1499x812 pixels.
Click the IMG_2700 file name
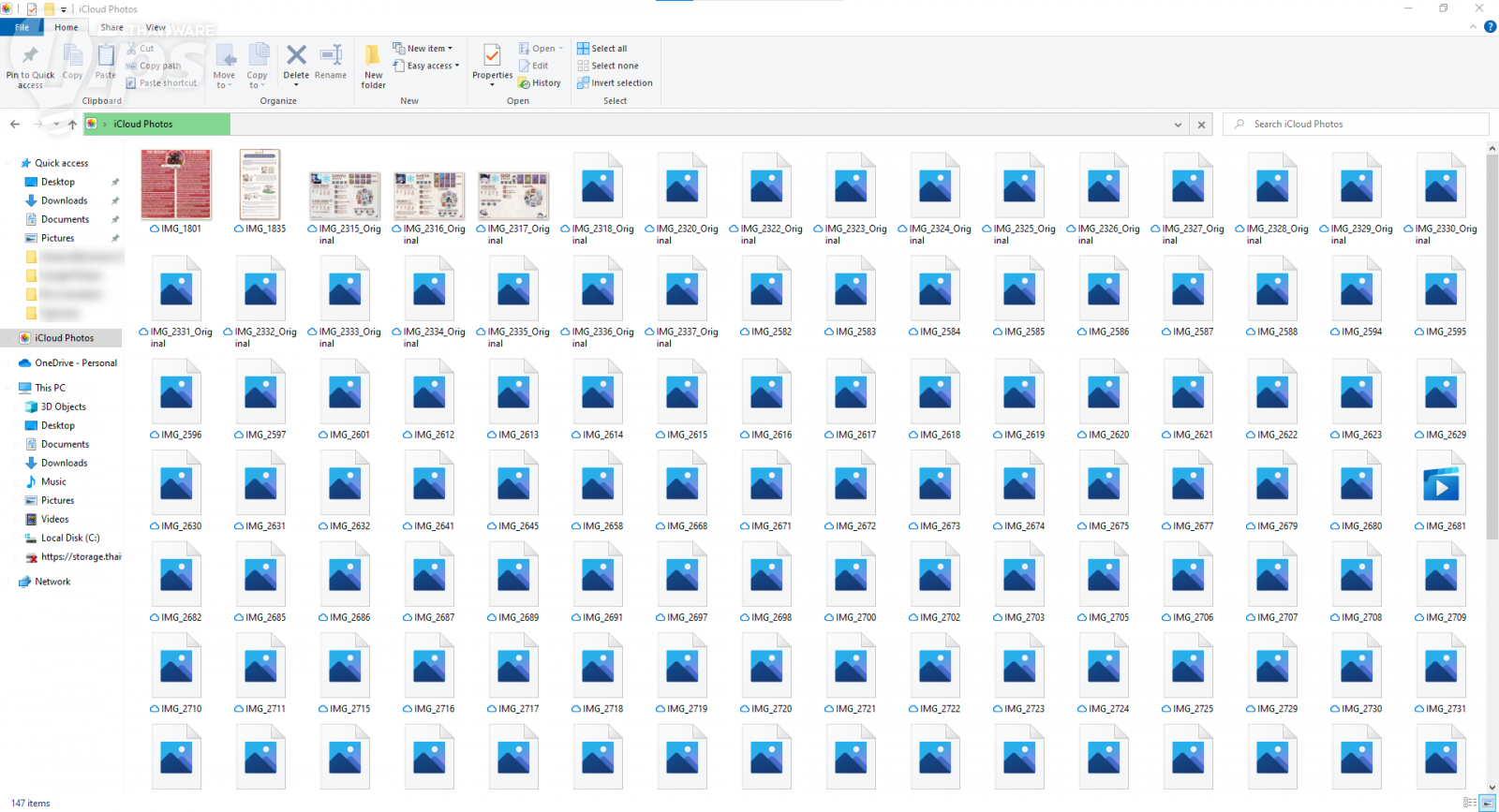pos(855,617)
